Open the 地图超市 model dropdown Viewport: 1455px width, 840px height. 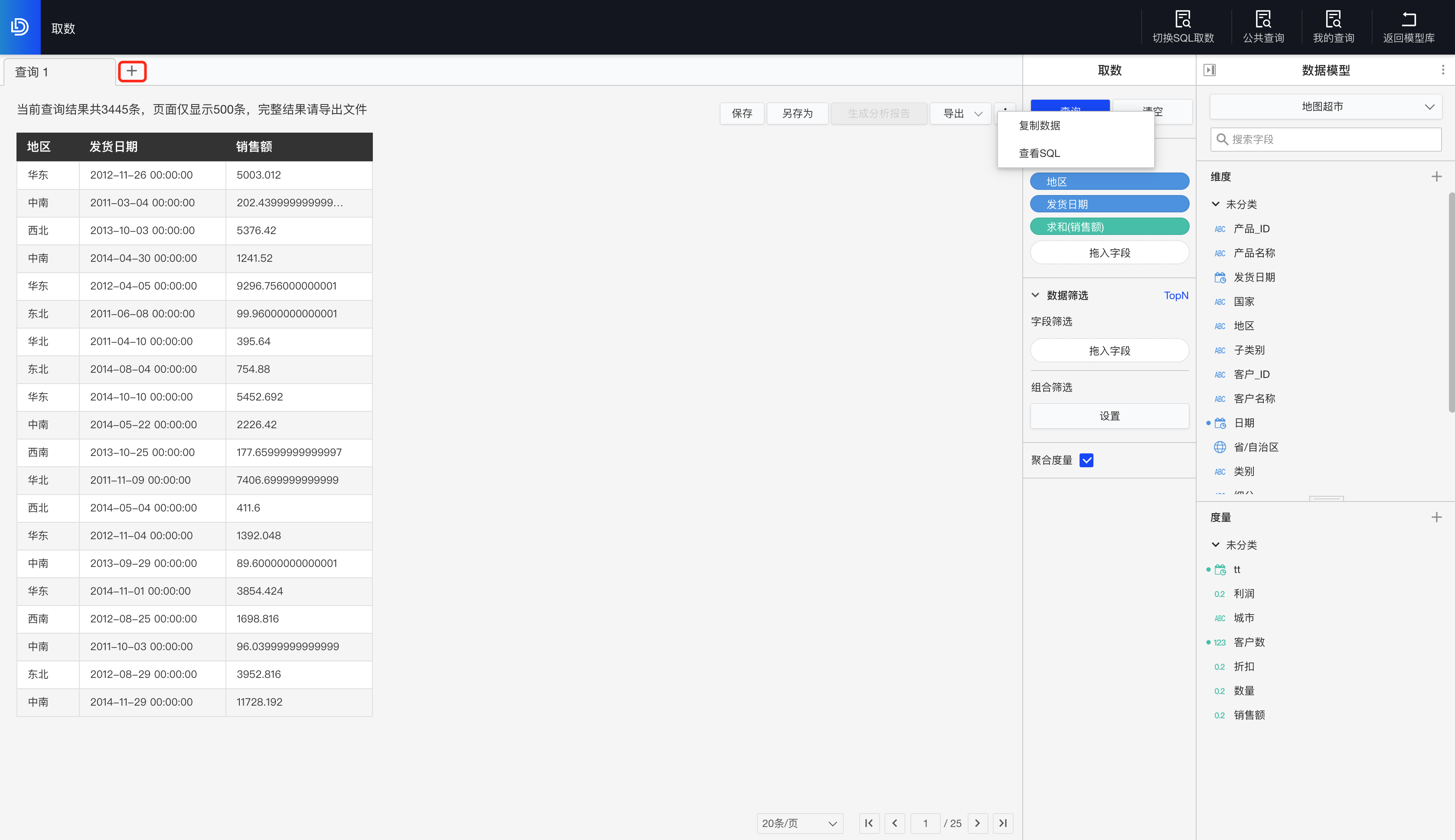coord(1325,107)
